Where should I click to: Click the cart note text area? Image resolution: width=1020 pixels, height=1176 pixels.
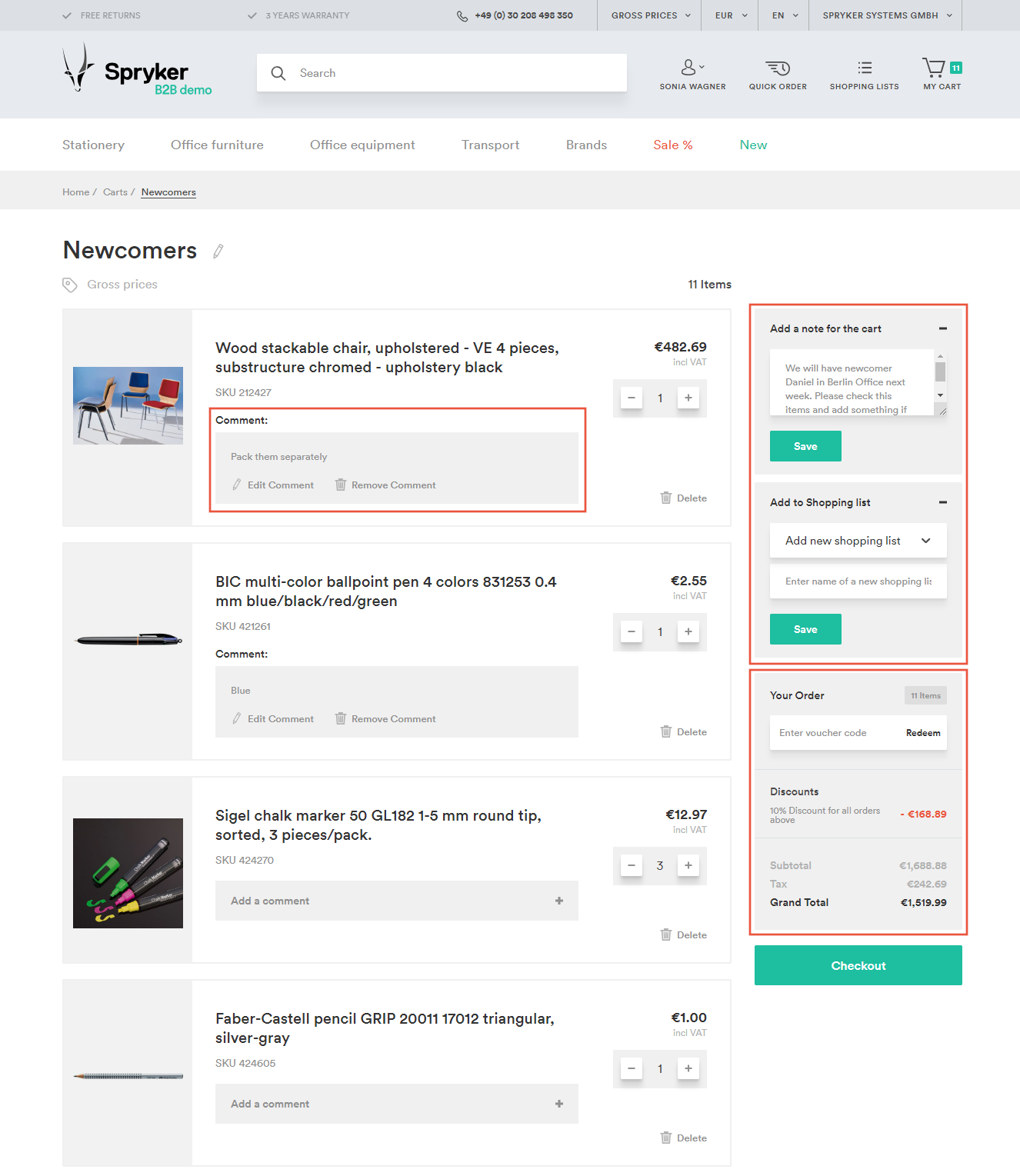coord(852,382)
